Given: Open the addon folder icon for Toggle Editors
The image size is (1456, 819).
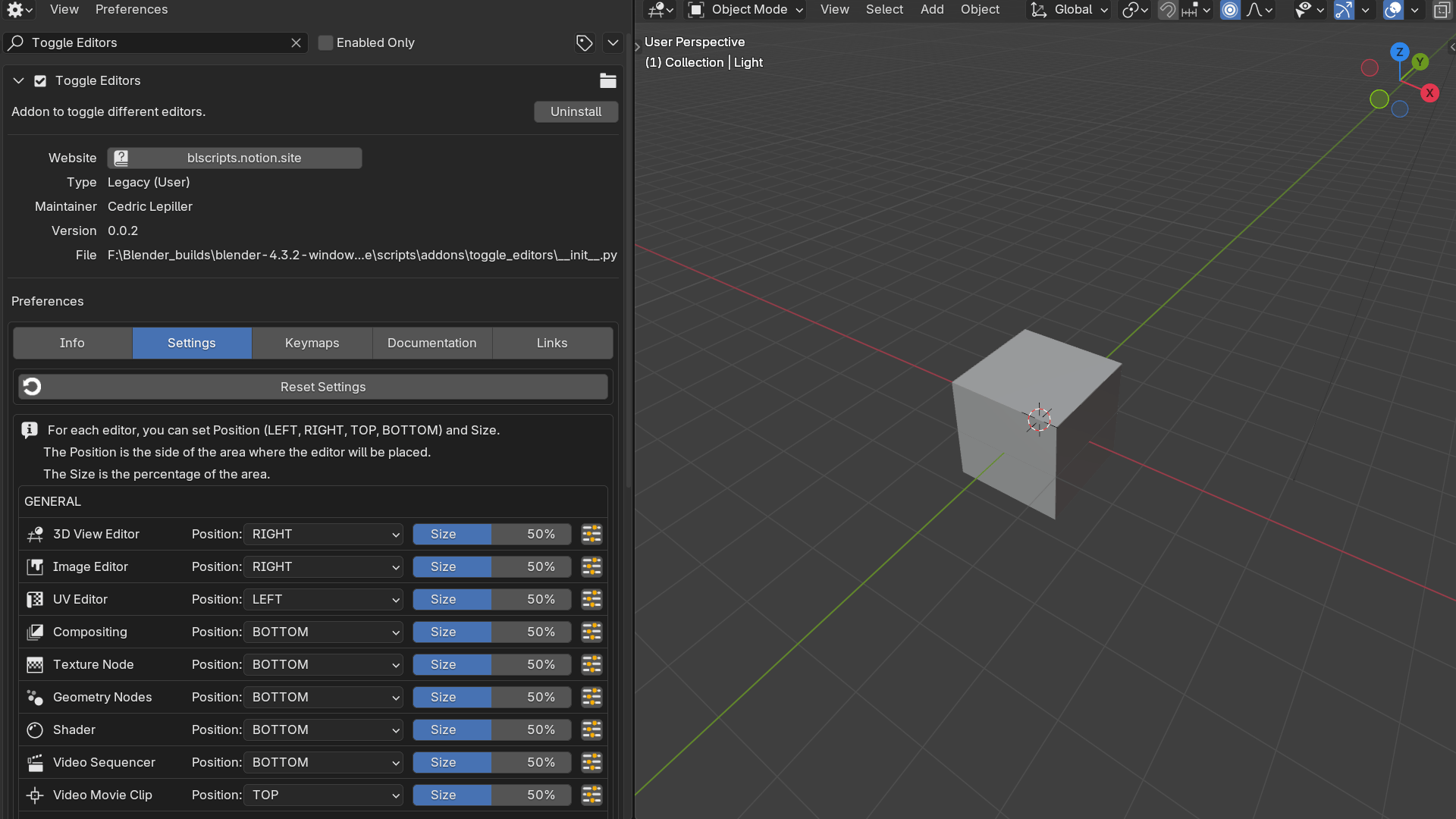Looking at the screenshot, I should click(608, 80).
